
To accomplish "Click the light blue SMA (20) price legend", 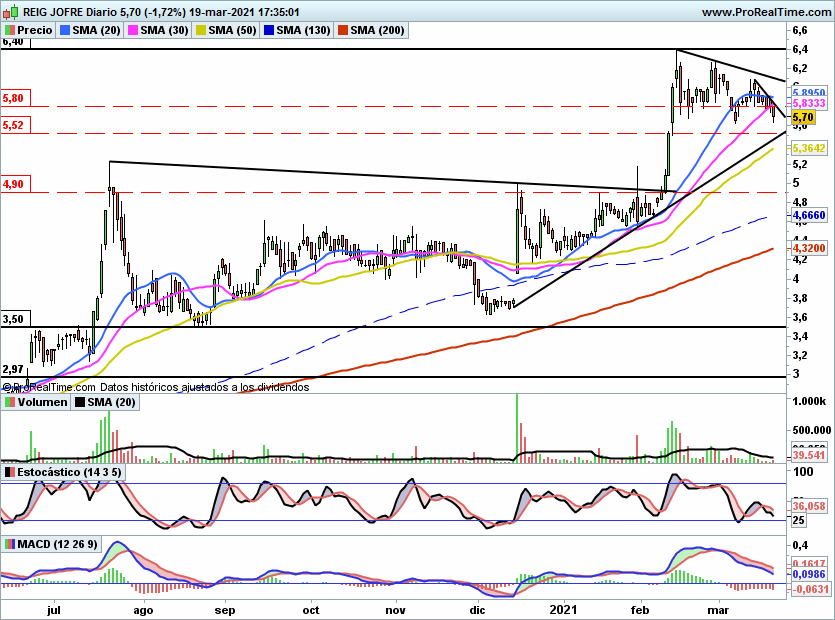I will tap(91, 30).
